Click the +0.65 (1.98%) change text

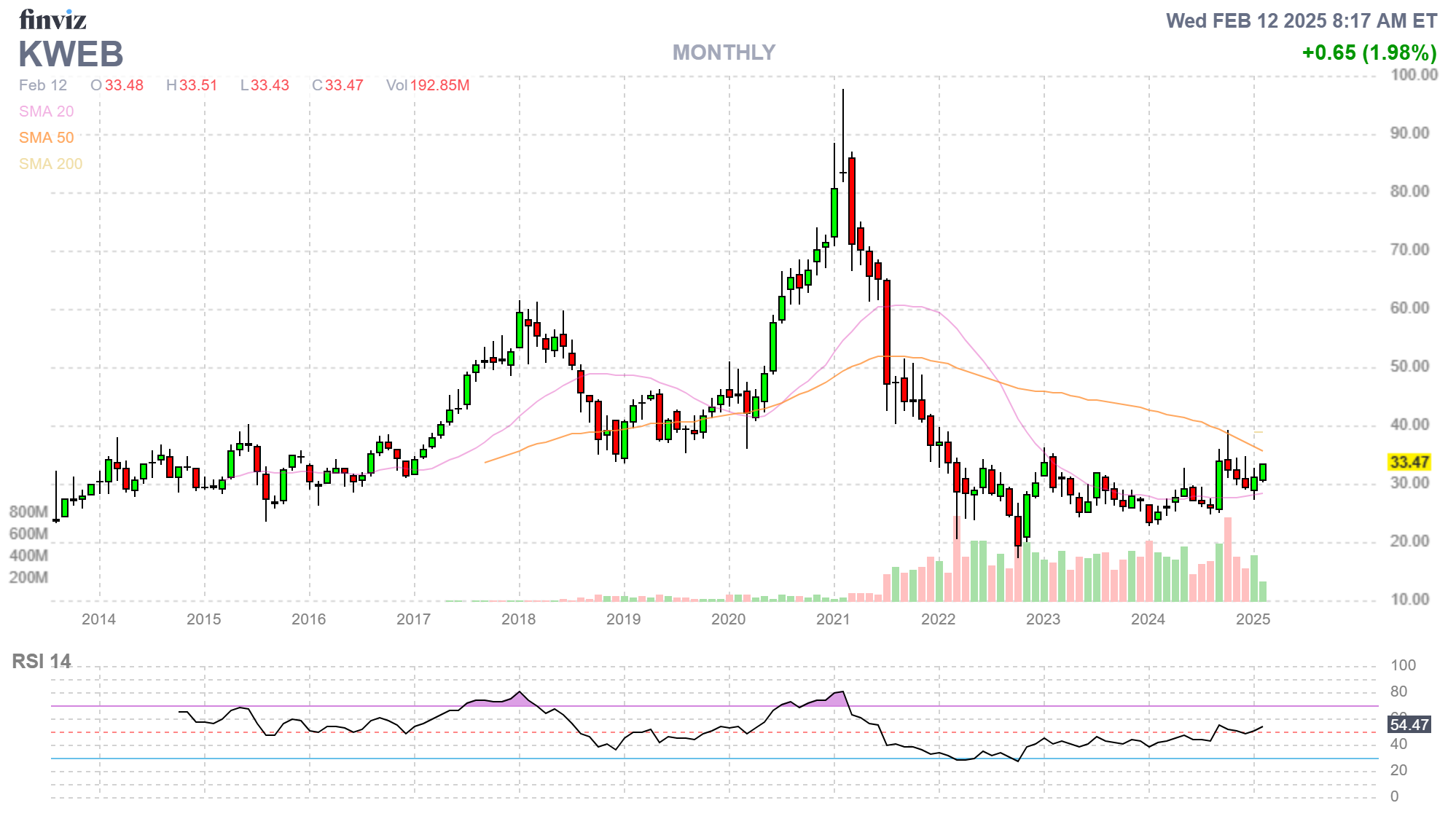(1369, 52)
